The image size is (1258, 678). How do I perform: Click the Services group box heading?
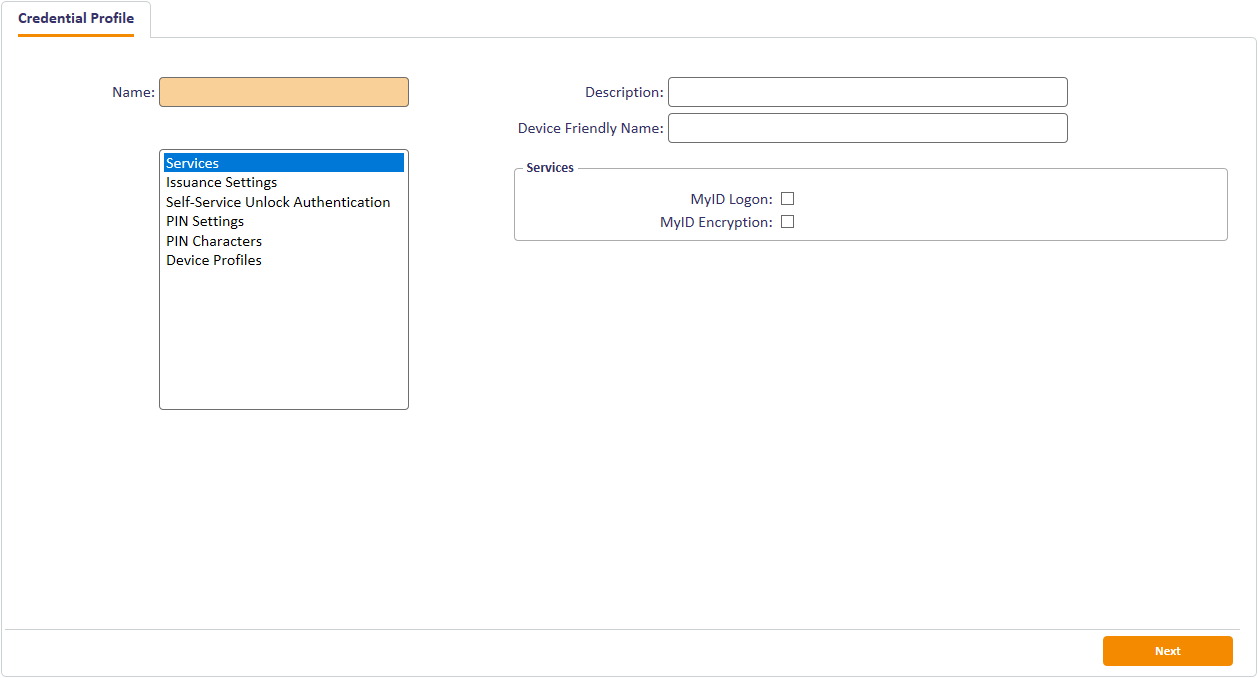pos(550,168)
